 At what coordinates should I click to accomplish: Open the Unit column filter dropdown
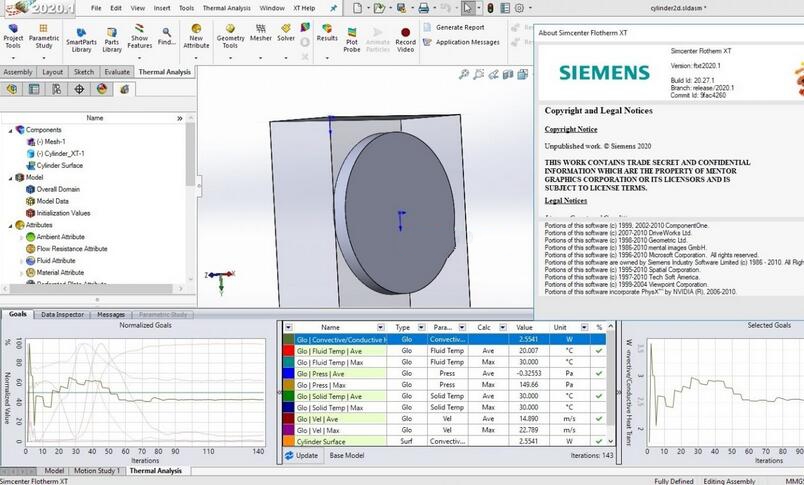(584, 327)
